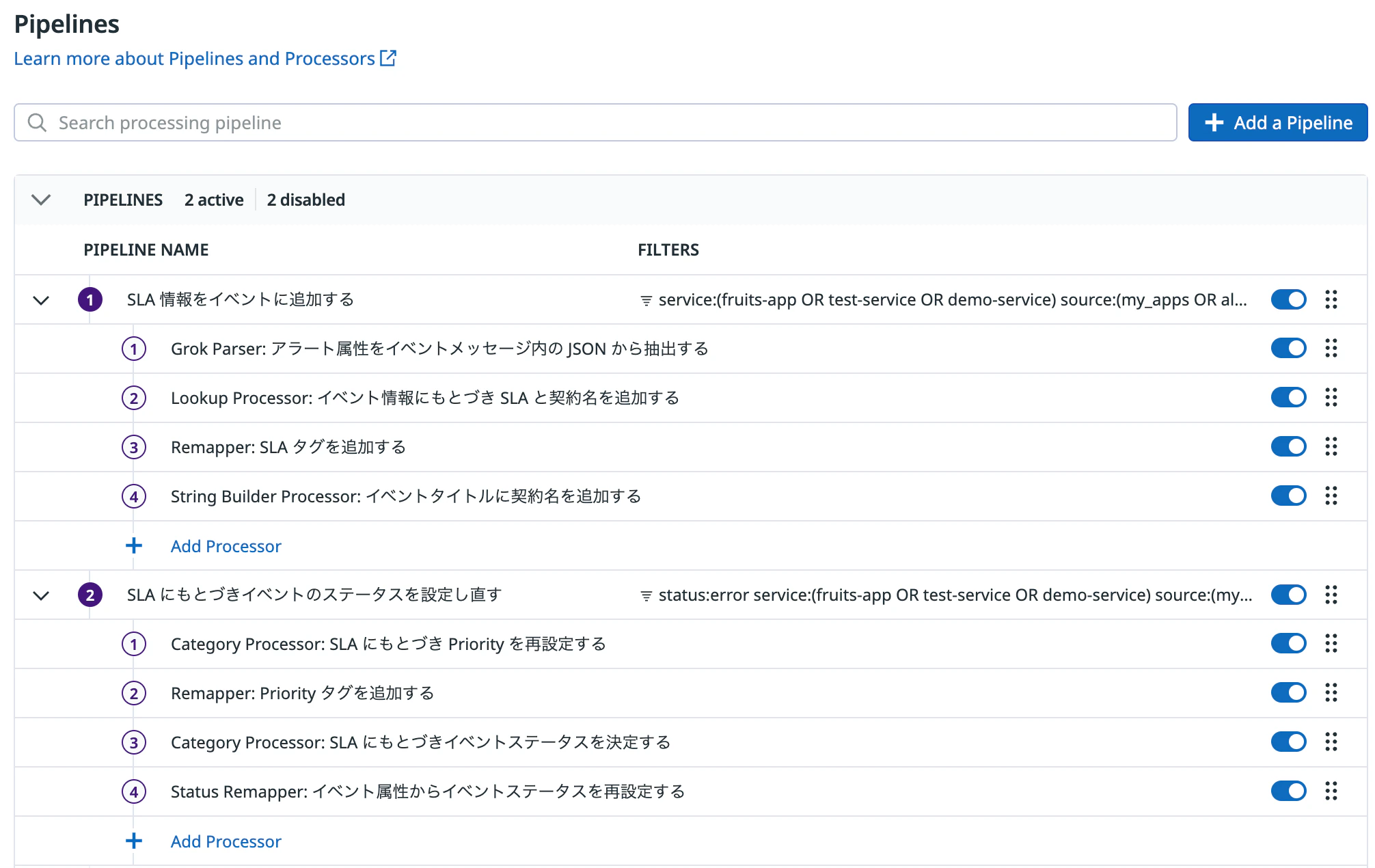Screen dimensions: 1375x868
Task: Click plus icon of first pipeline's Add Processor
Action: 134,545
